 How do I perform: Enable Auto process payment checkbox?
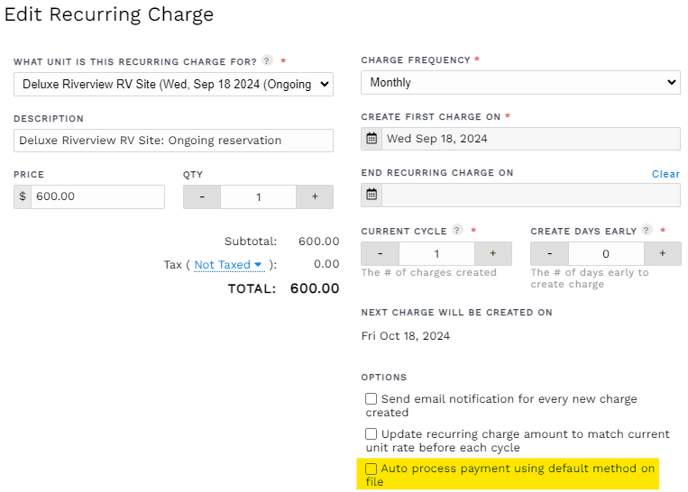pos(371,468)
